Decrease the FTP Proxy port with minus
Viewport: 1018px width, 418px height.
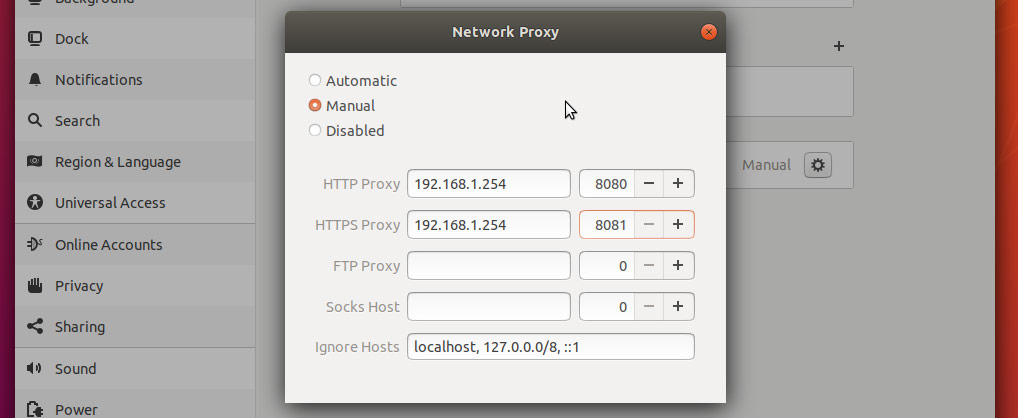[x=649, y=265]
